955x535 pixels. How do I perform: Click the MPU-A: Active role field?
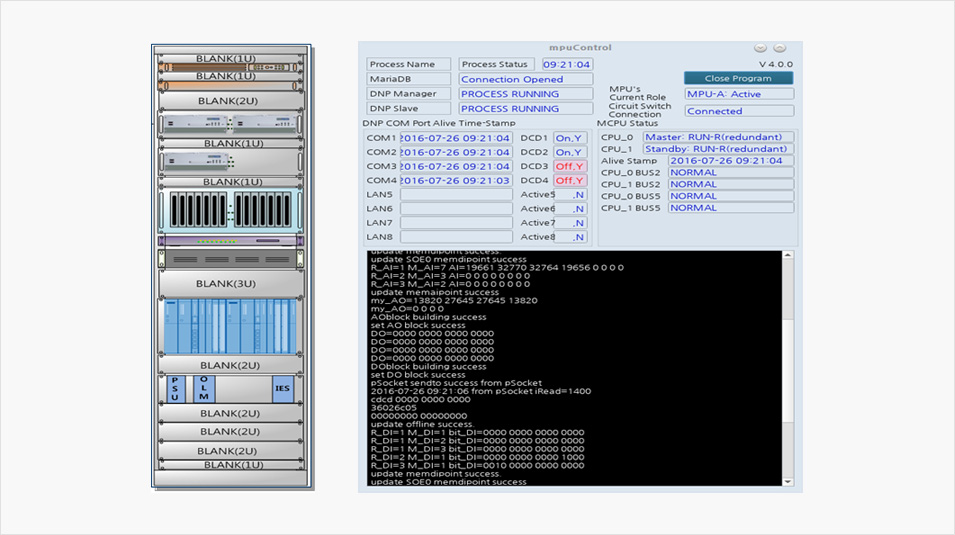(x=739, y=94)
